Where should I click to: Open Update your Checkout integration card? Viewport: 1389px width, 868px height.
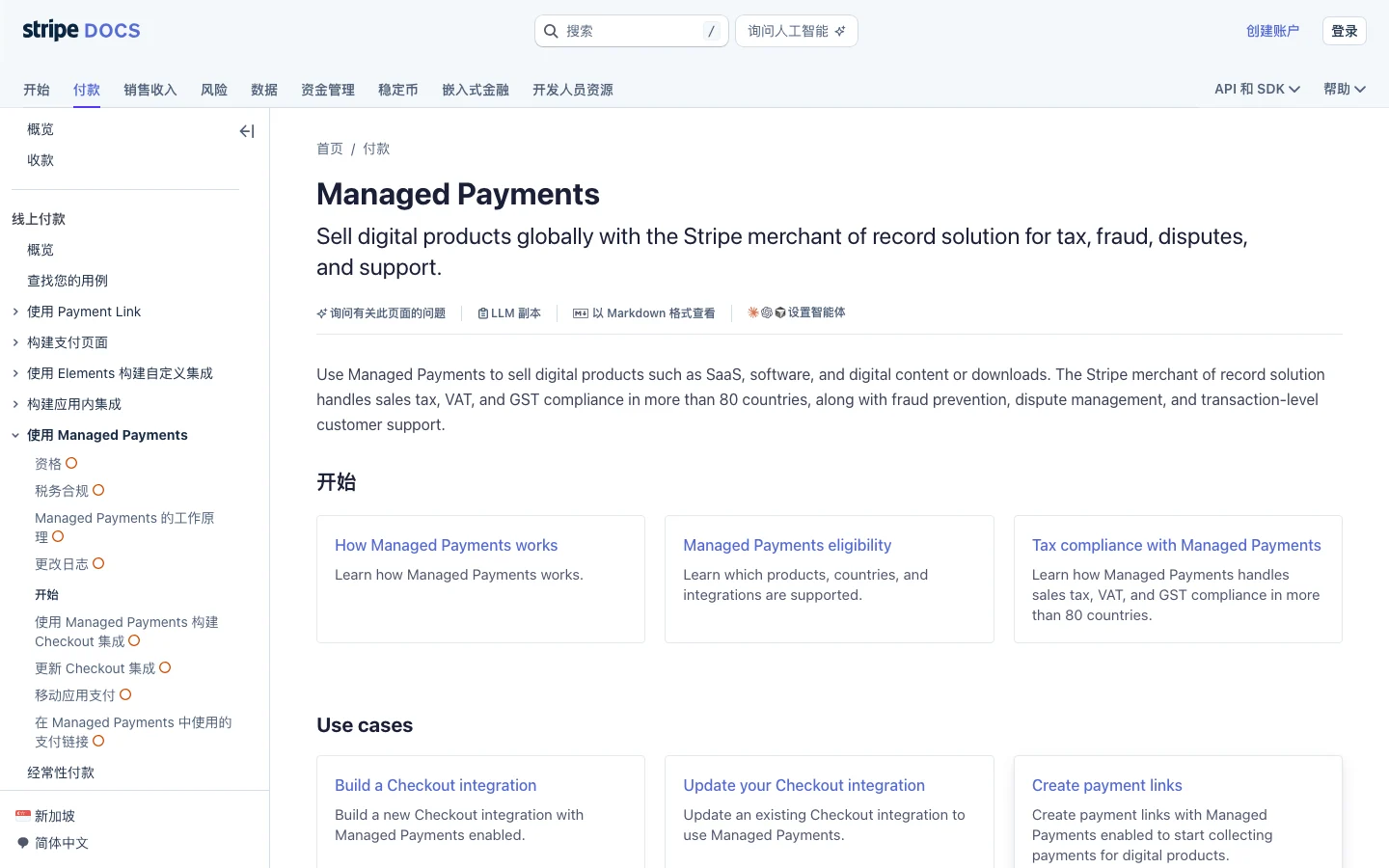(830, 812)
